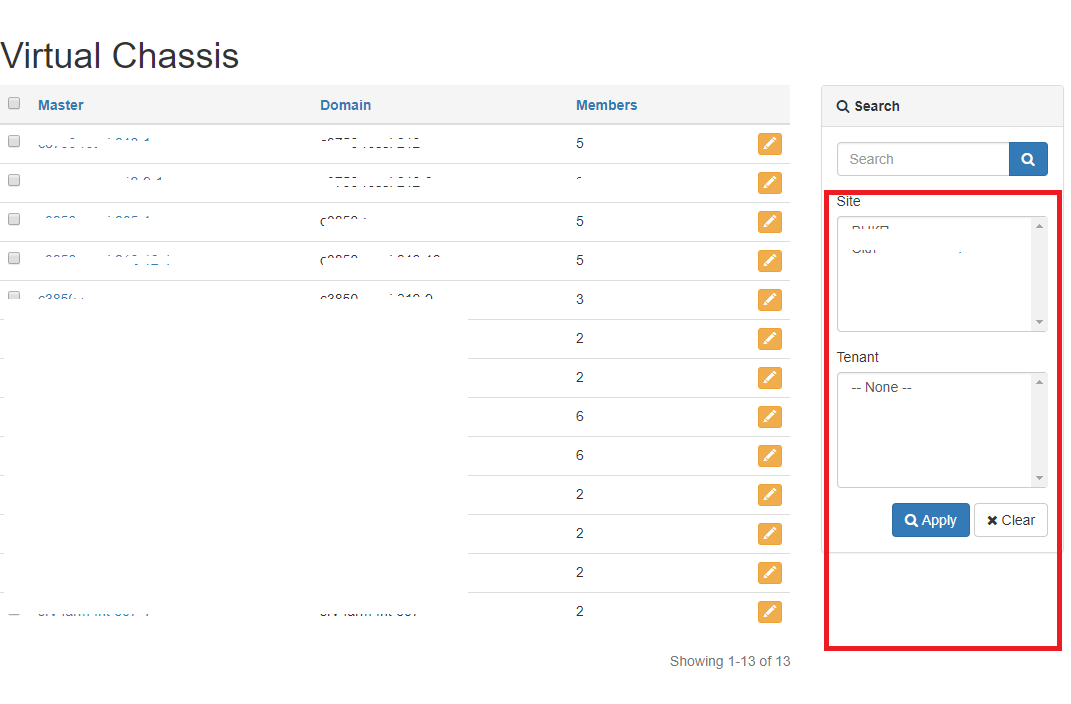Click the Clear button

tap(1010, 520)
